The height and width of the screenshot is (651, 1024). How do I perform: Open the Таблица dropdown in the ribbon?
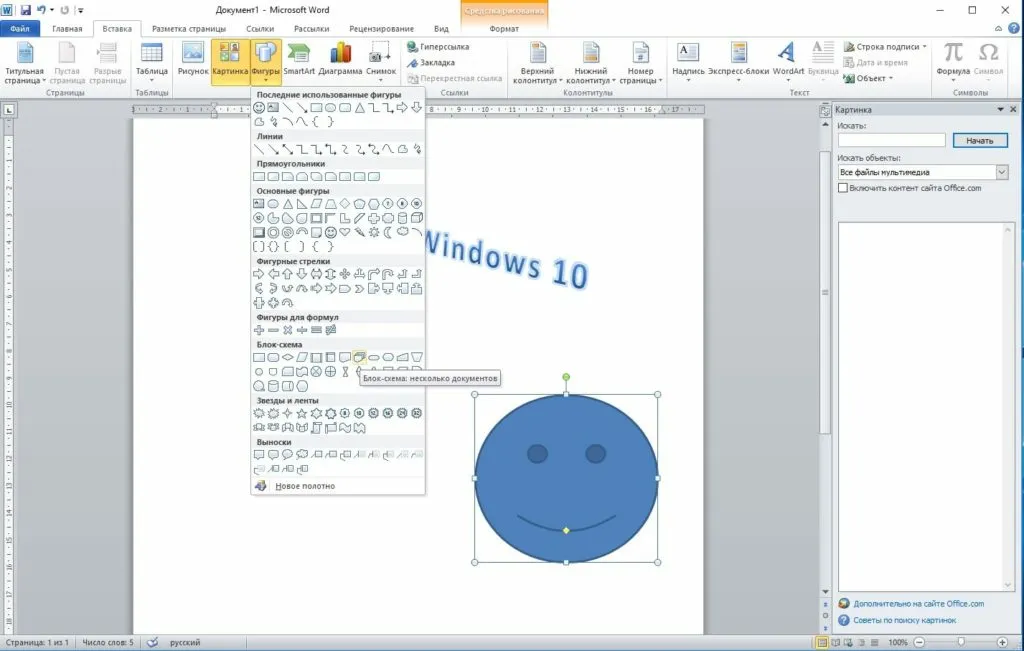point(151,62)
